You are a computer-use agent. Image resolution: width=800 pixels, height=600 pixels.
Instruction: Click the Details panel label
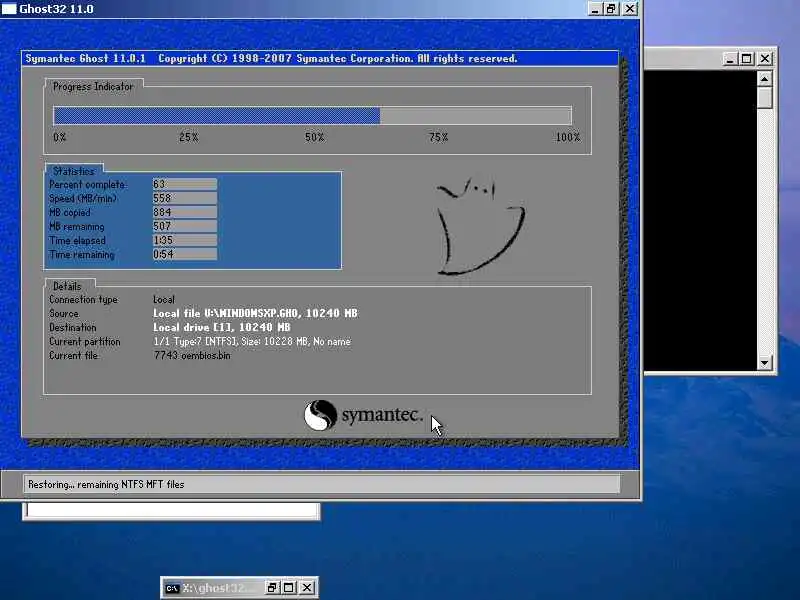point(67,286)
